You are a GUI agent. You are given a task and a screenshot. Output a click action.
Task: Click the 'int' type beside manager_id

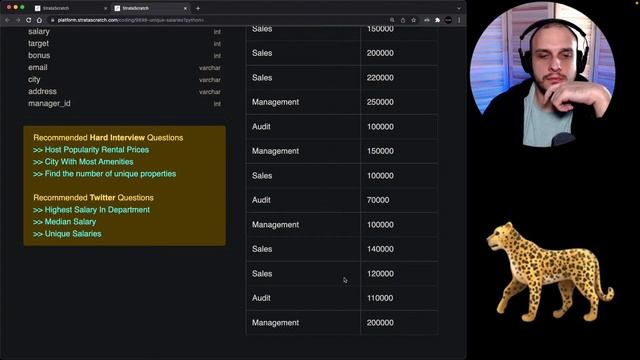217,104
